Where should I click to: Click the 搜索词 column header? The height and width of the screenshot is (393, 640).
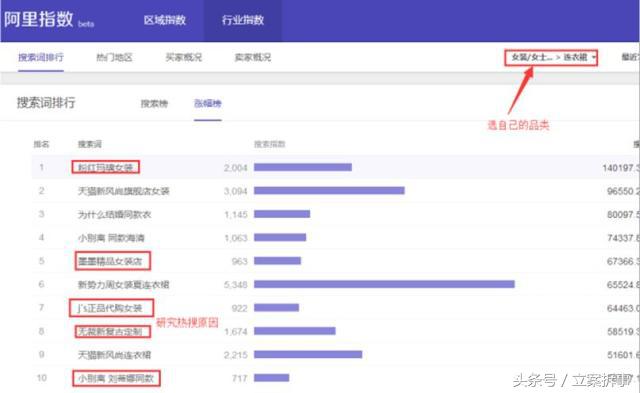point(90,144)
